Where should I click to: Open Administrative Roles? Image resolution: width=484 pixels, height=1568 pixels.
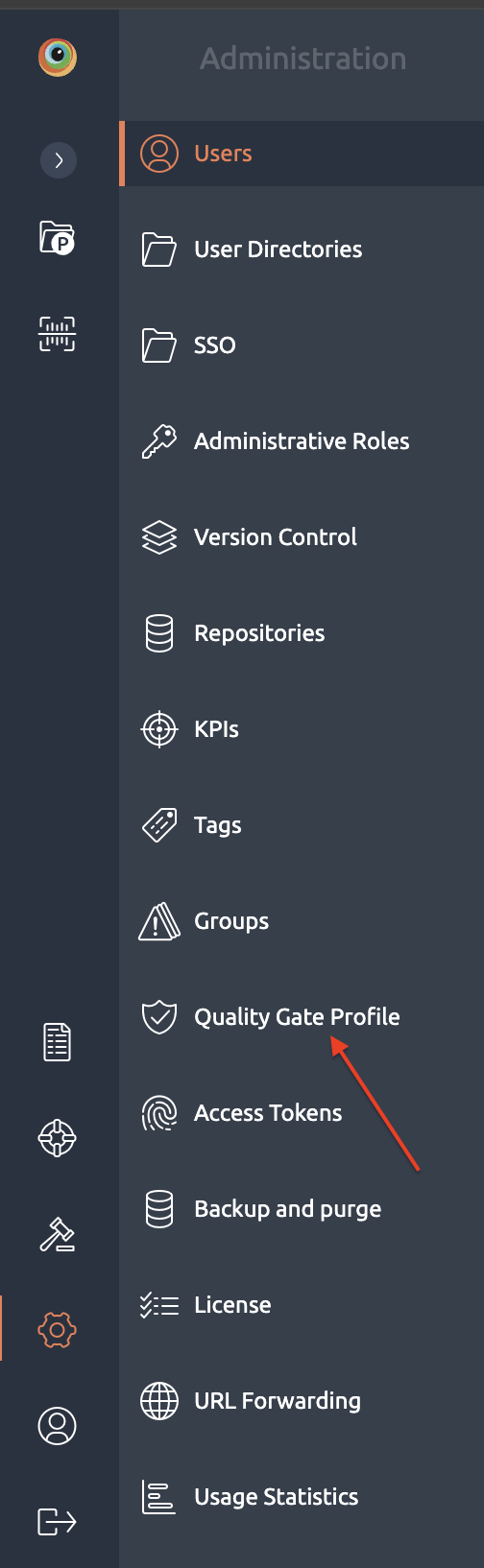302,441
